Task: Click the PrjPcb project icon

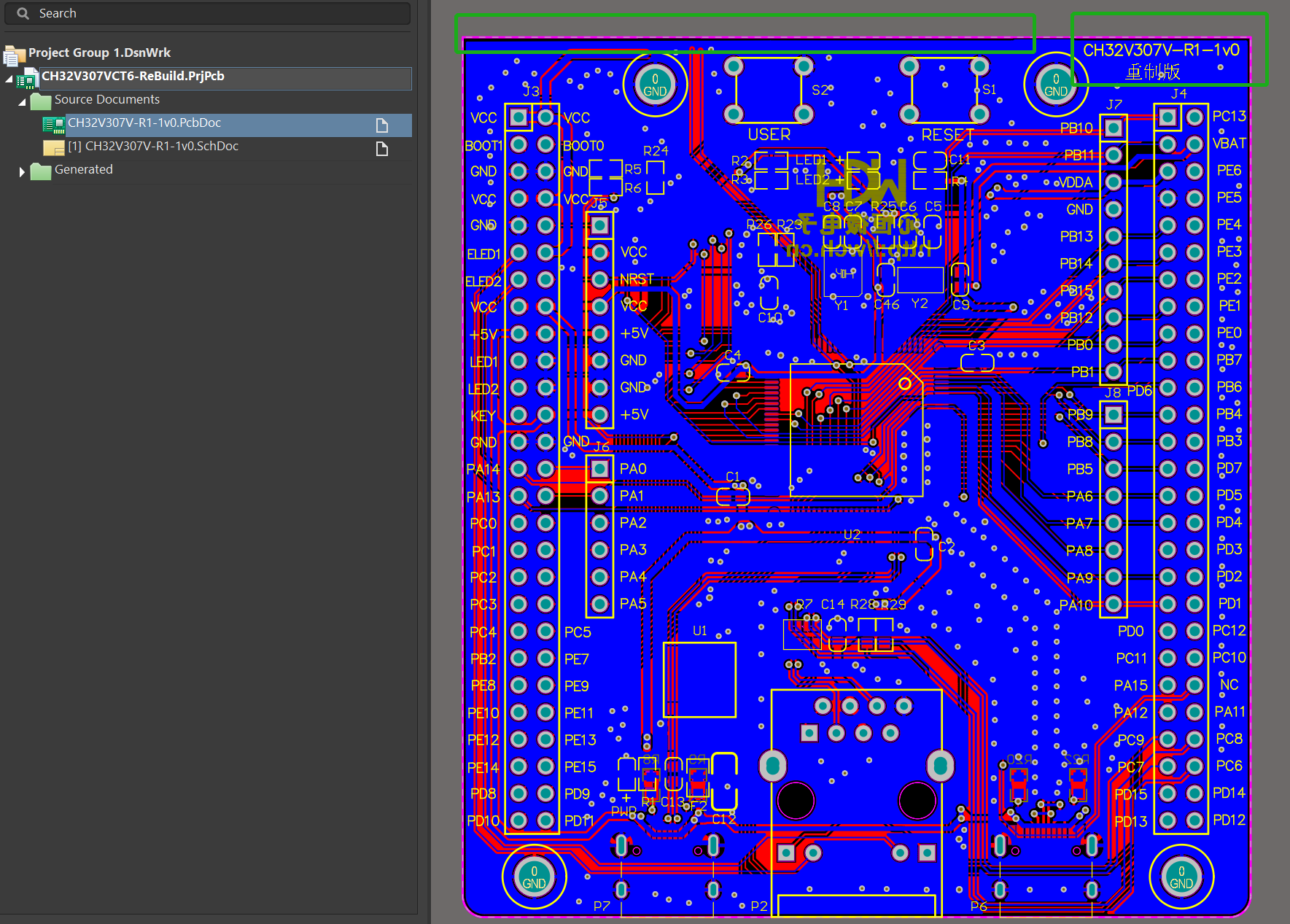Action: click(27, 79)
